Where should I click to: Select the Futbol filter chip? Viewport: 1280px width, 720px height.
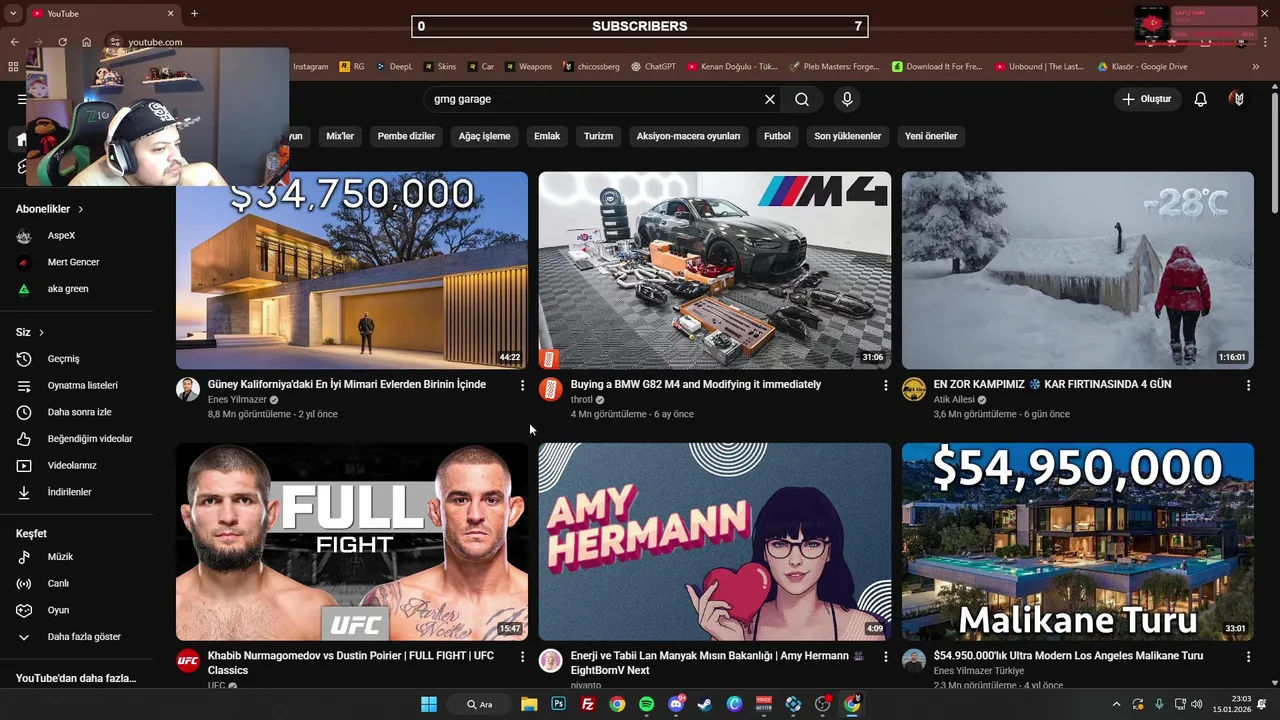777,136
